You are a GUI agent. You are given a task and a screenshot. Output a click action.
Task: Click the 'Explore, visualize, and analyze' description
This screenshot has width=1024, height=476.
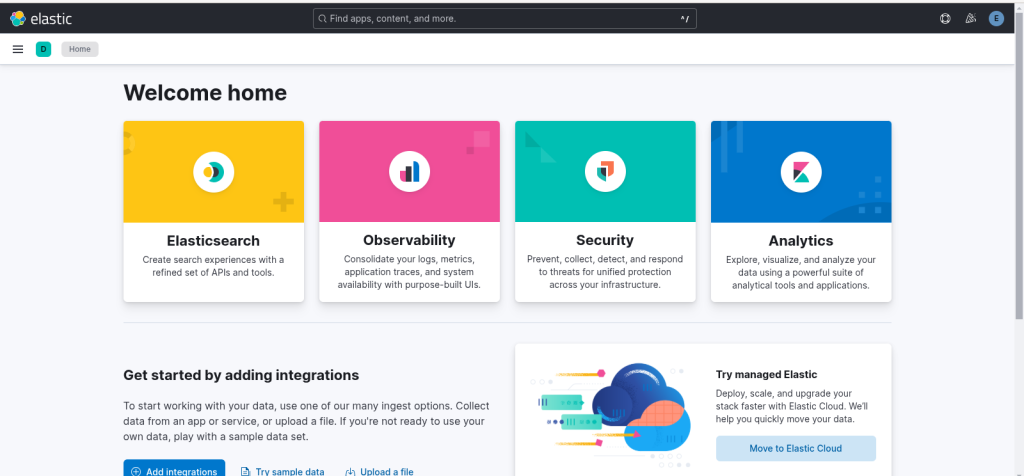point(801,272)
